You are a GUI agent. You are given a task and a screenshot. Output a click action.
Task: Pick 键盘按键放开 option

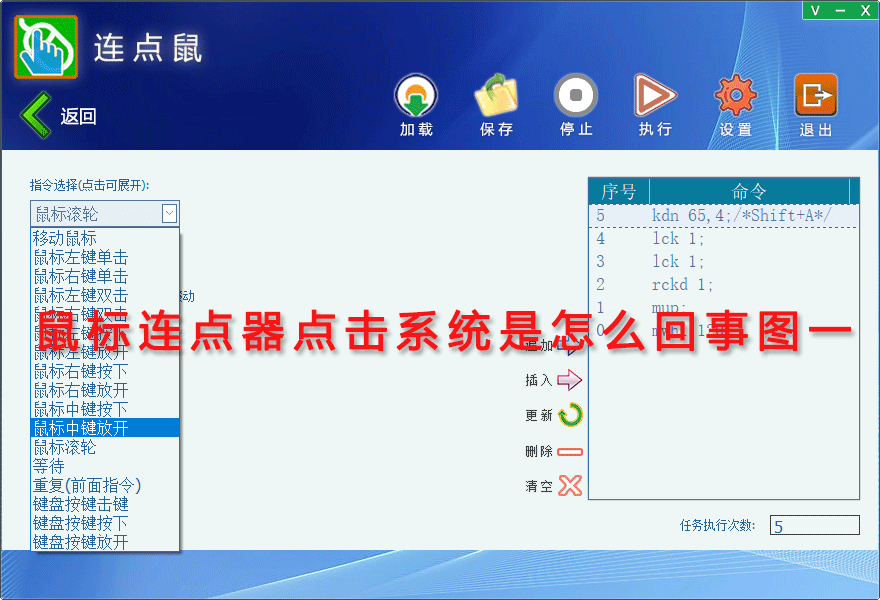click(x=105, y=542)
